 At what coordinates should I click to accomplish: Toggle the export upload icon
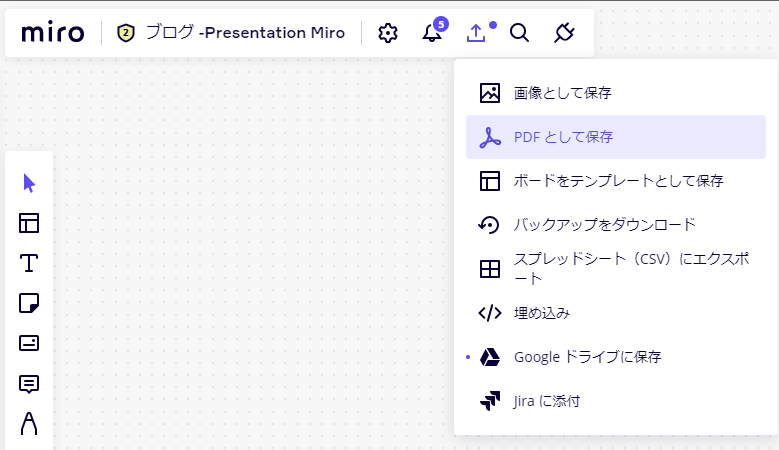tap(475, 33)
